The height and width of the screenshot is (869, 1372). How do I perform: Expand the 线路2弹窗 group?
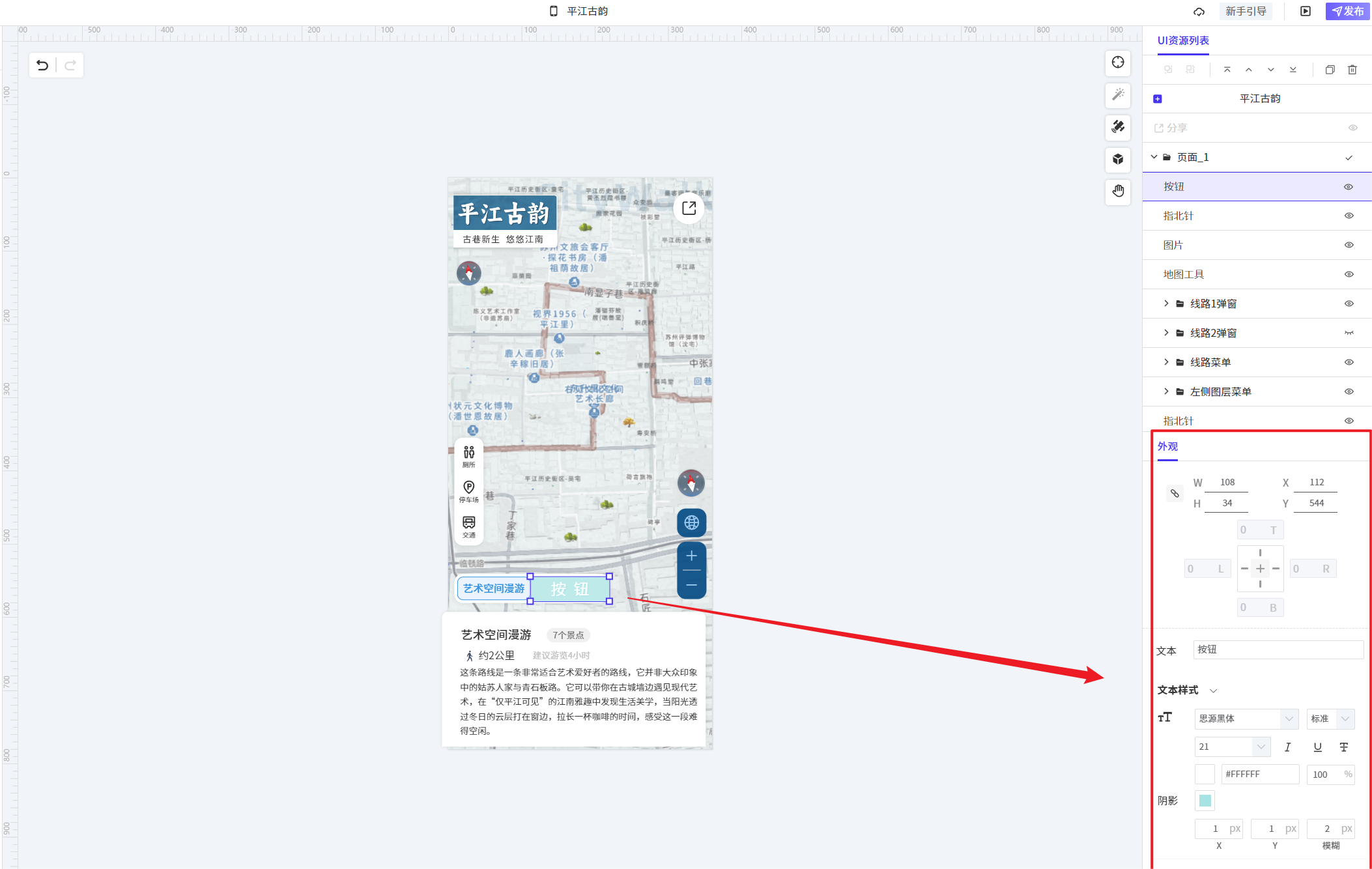click(1166, 333)
